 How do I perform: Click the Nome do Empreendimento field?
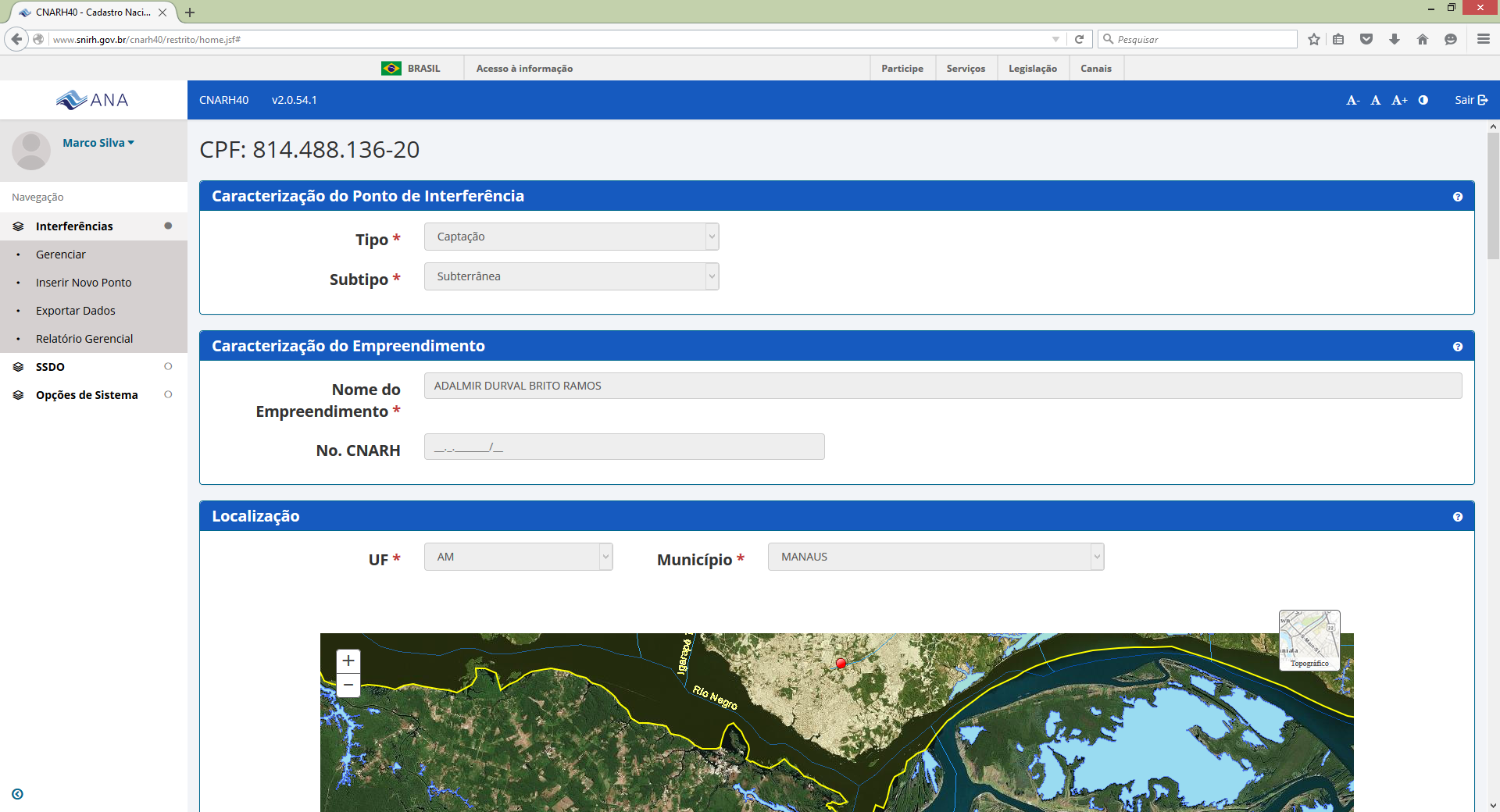click(x=943, y=386)
